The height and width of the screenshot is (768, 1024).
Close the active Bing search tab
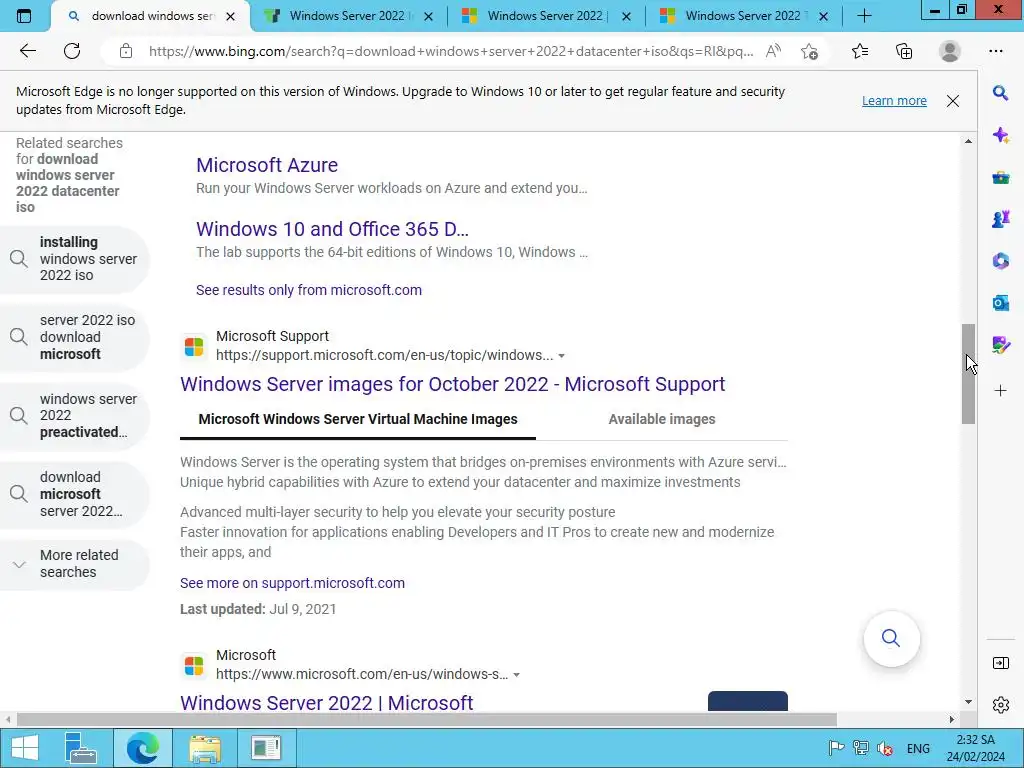(x=231, y=16)
